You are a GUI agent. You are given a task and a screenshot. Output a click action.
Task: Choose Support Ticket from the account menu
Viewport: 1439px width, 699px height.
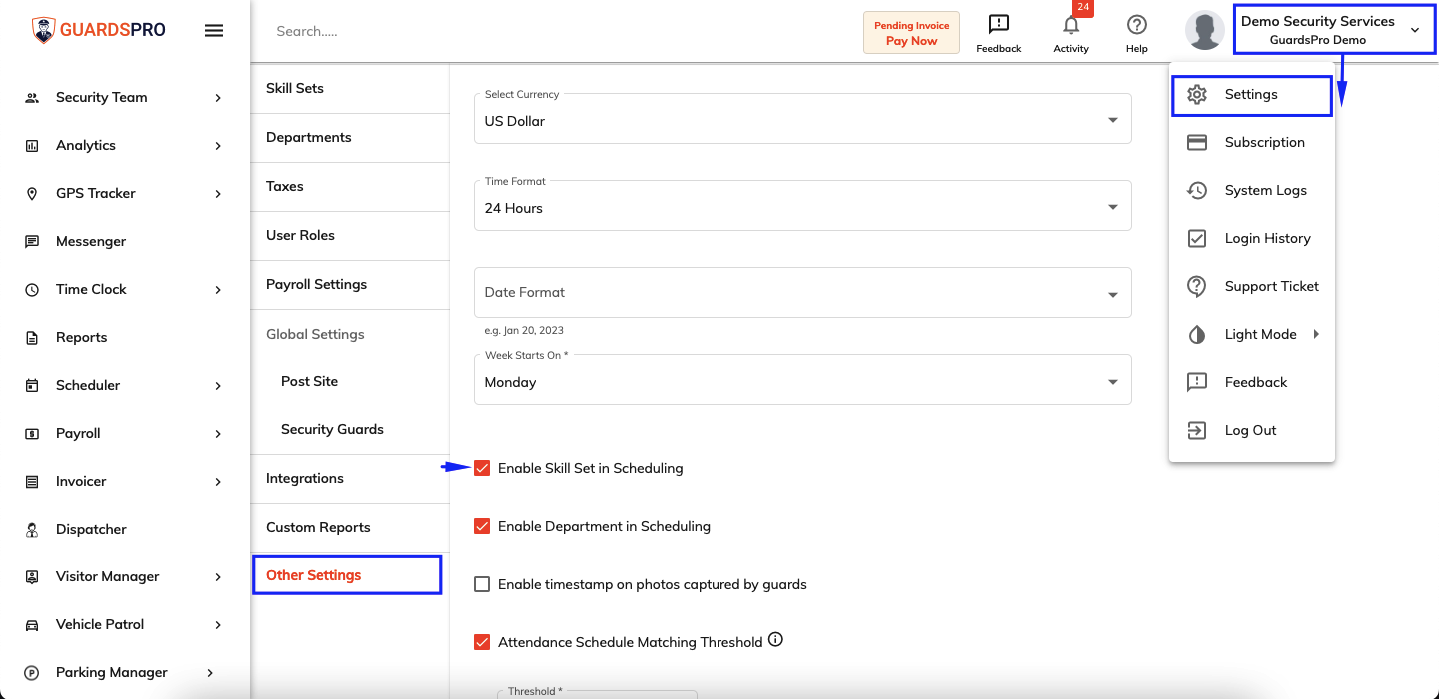[1251, 286]
